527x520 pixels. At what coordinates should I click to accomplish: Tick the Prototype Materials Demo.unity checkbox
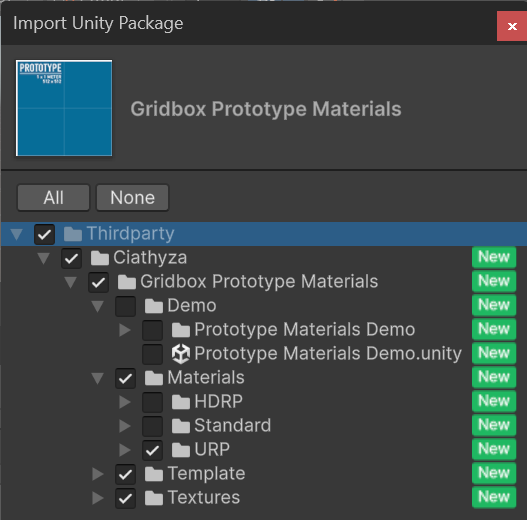pyautogui.click(x=152, y=354)
